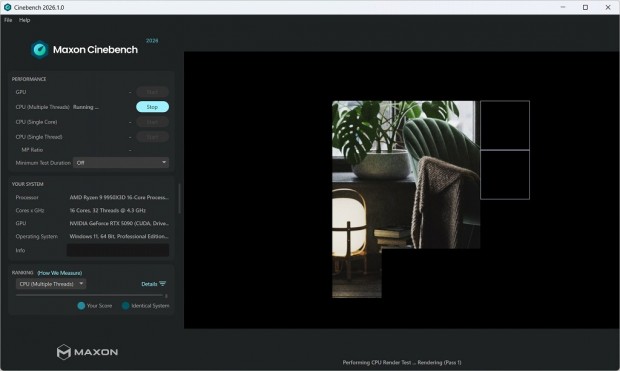
Task: Minimize the Cinebench window
Action: coord(563,7)
